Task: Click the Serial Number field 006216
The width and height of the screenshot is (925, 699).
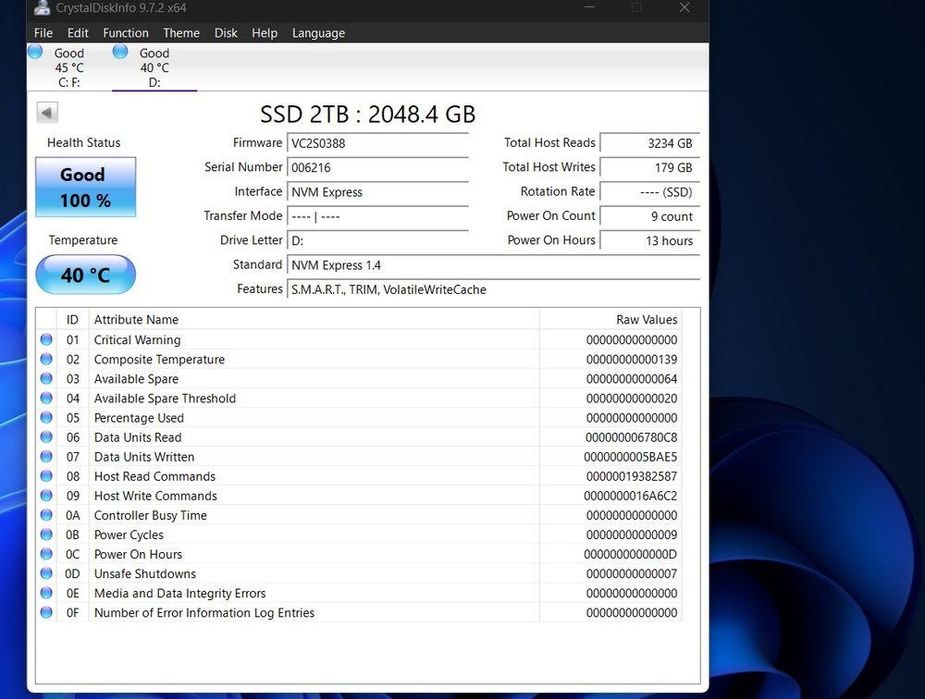Action: pos(378,168)
